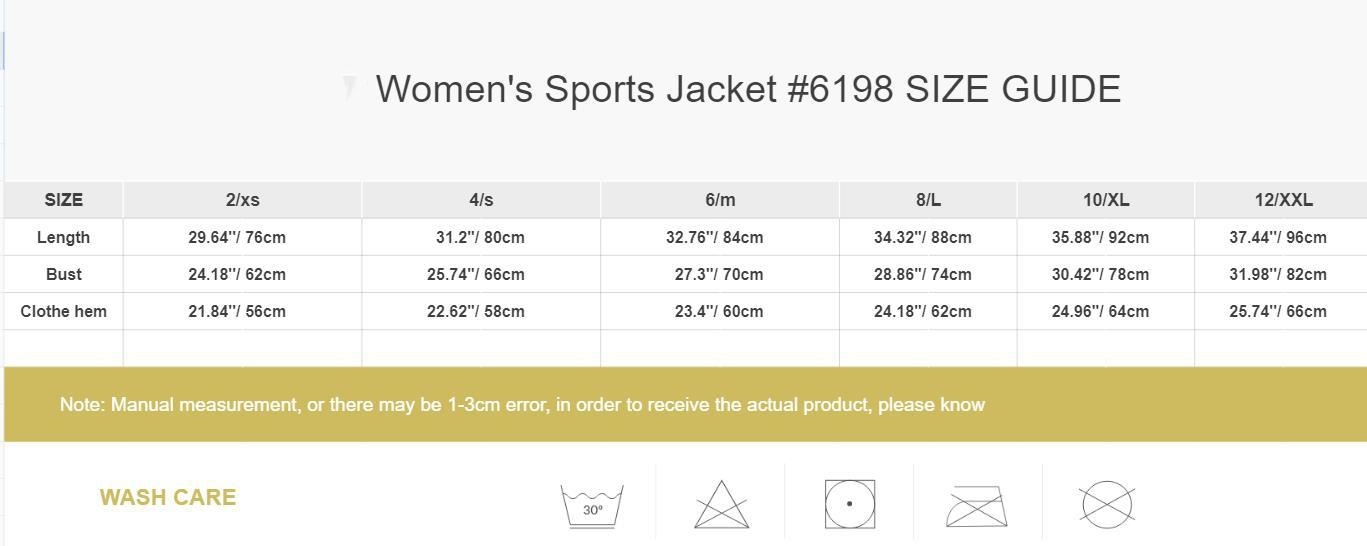
Task: Click the Bust row label
Action: (x=63, y=274)
